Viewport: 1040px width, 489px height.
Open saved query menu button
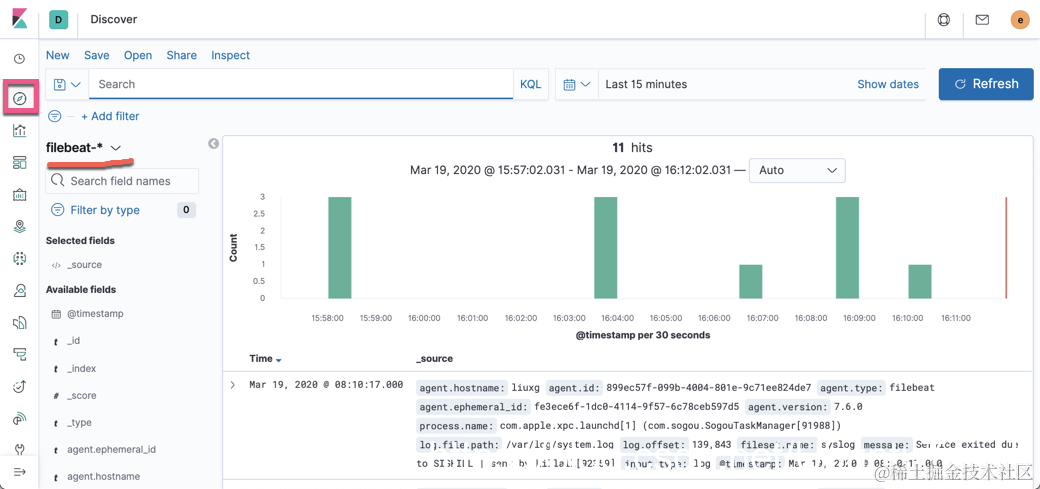tap(67, 84)
